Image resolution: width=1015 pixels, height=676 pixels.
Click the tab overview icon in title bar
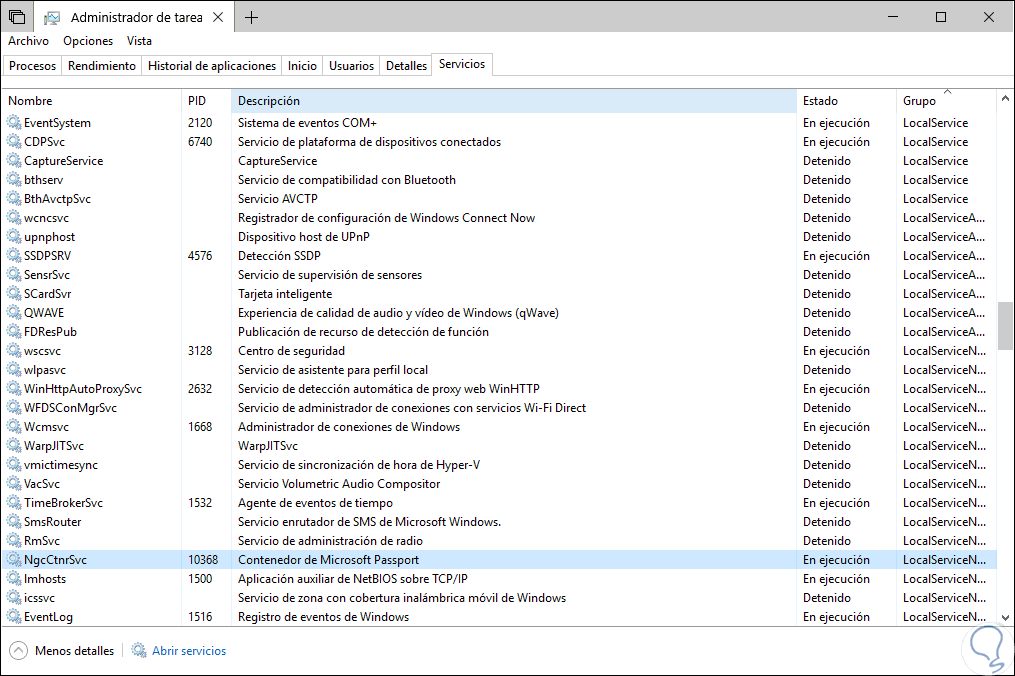[x=17, y=17]
